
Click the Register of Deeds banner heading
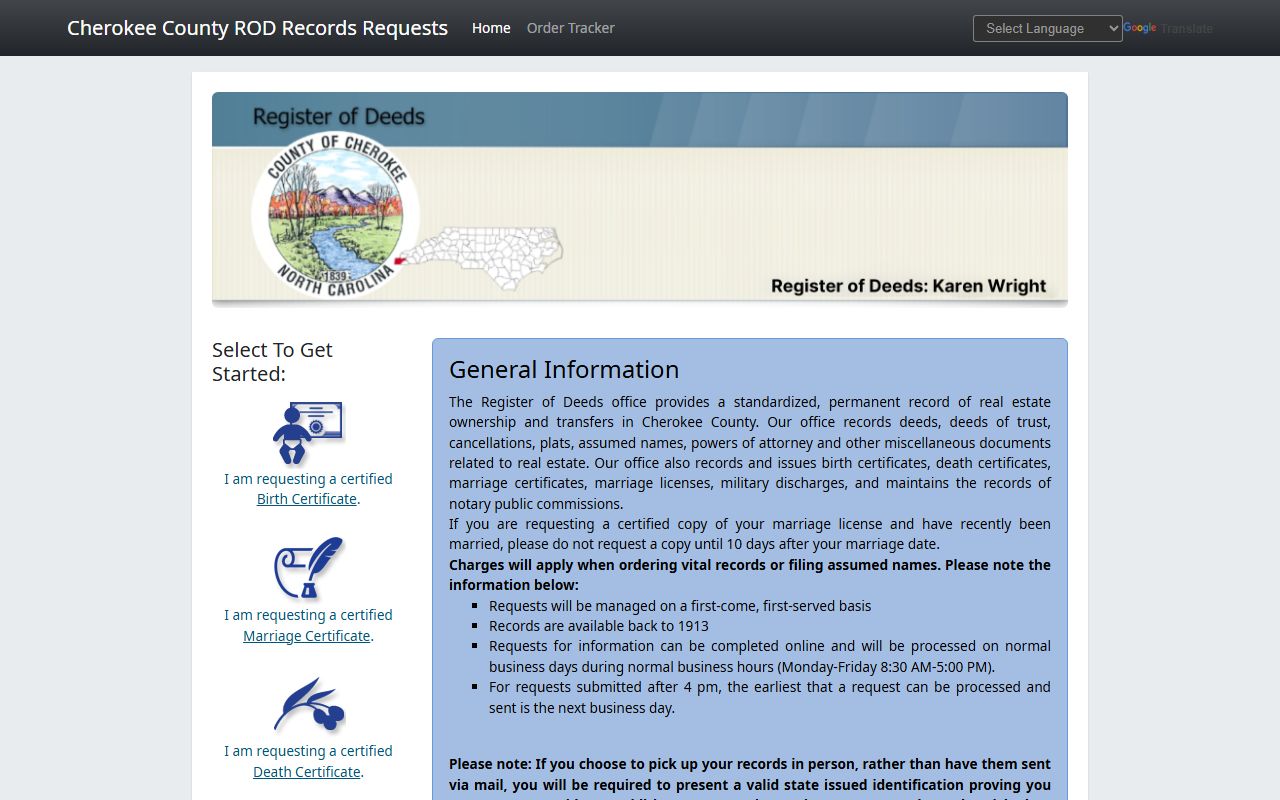click(339, 117)
